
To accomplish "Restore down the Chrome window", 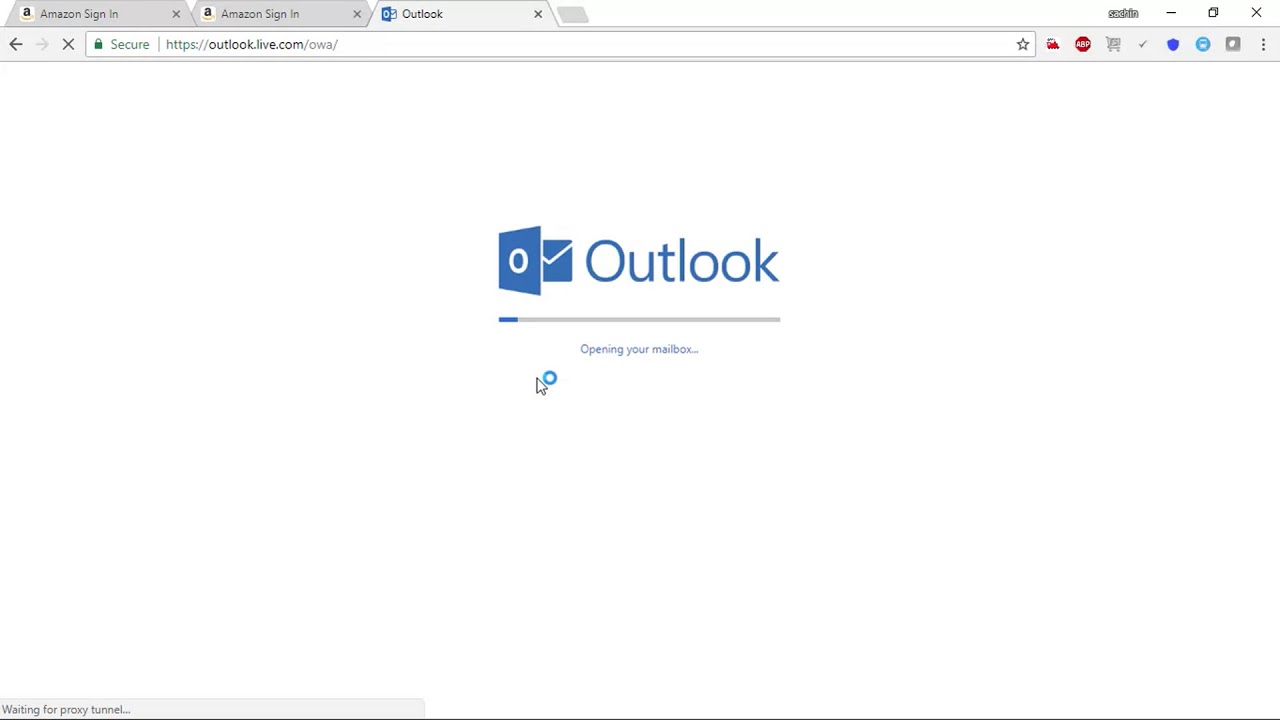I will point(1213,13).
